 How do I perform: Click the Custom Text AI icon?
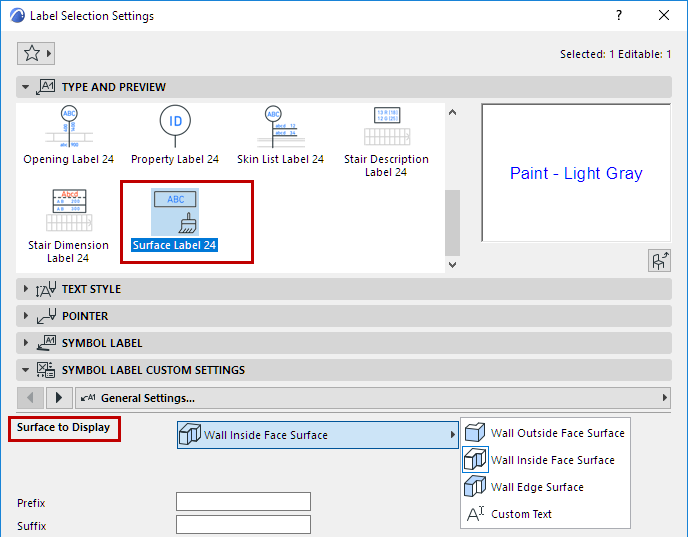(475, 514)
